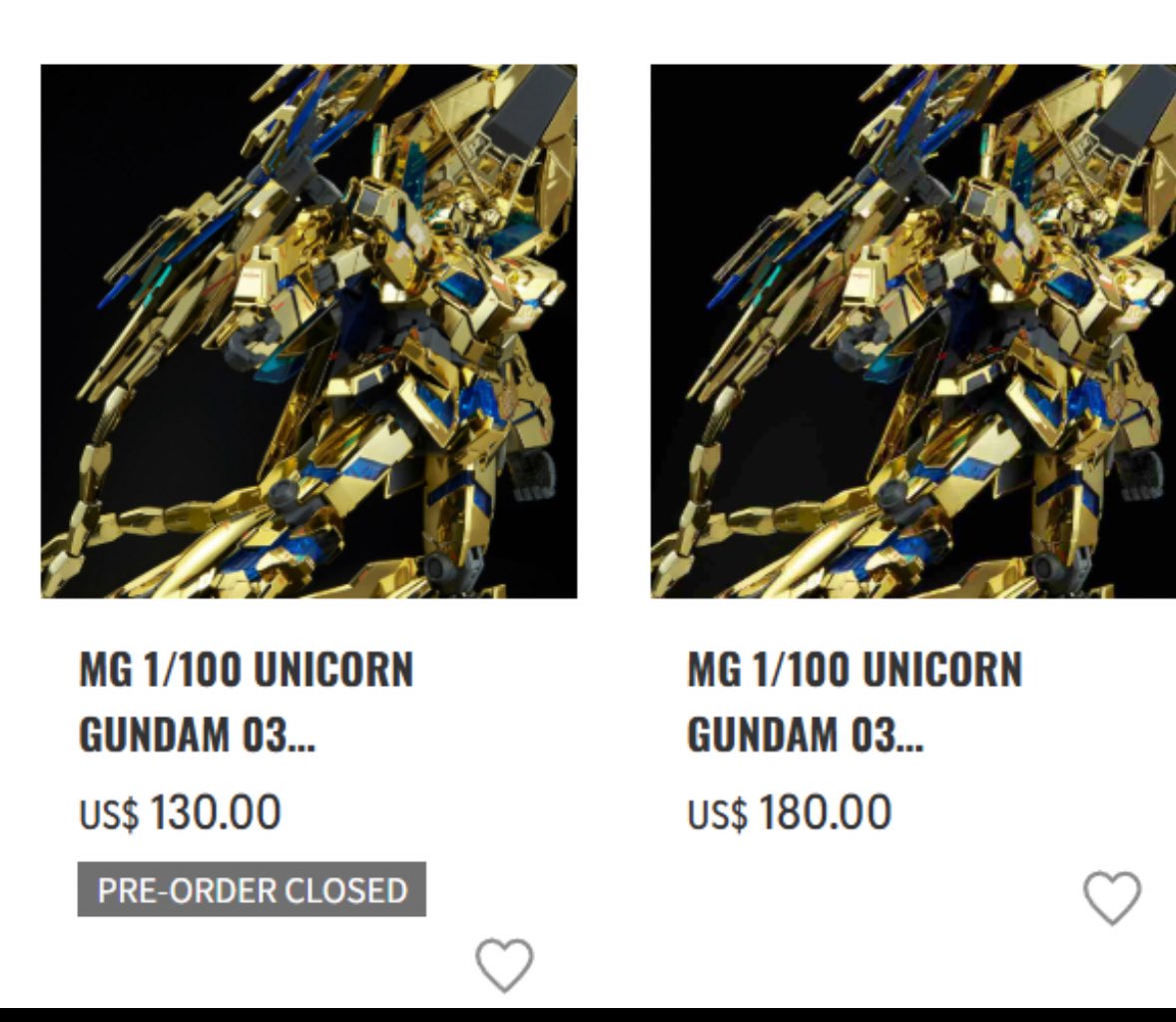Click the black bar at the page bottom
The width and height of the screenshot is (1176, 1022).
coord(588,1014)
